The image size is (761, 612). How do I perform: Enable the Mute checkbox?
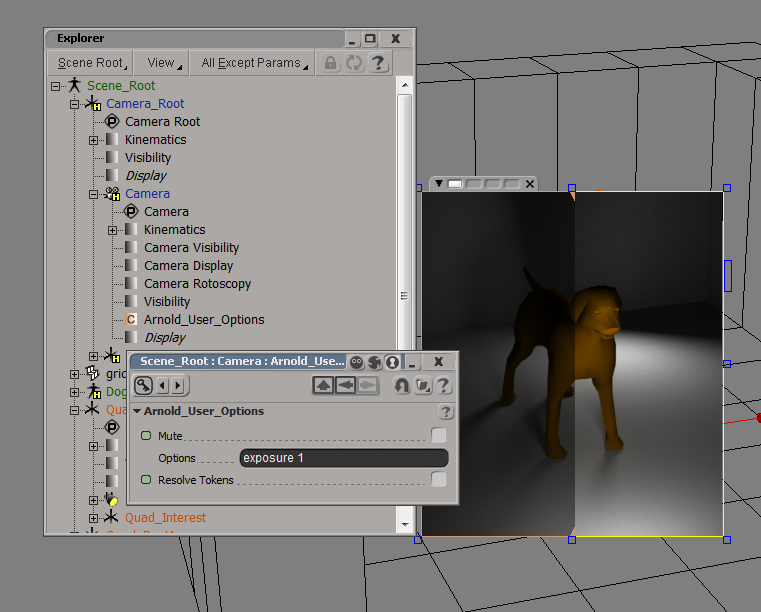point(438,435)
